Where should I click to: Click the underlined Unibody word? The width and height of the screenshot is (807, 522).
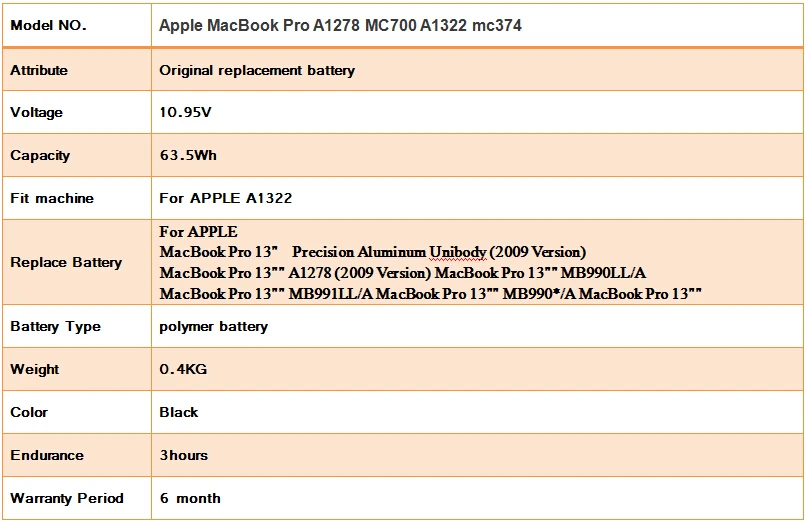tap(458, 252)
